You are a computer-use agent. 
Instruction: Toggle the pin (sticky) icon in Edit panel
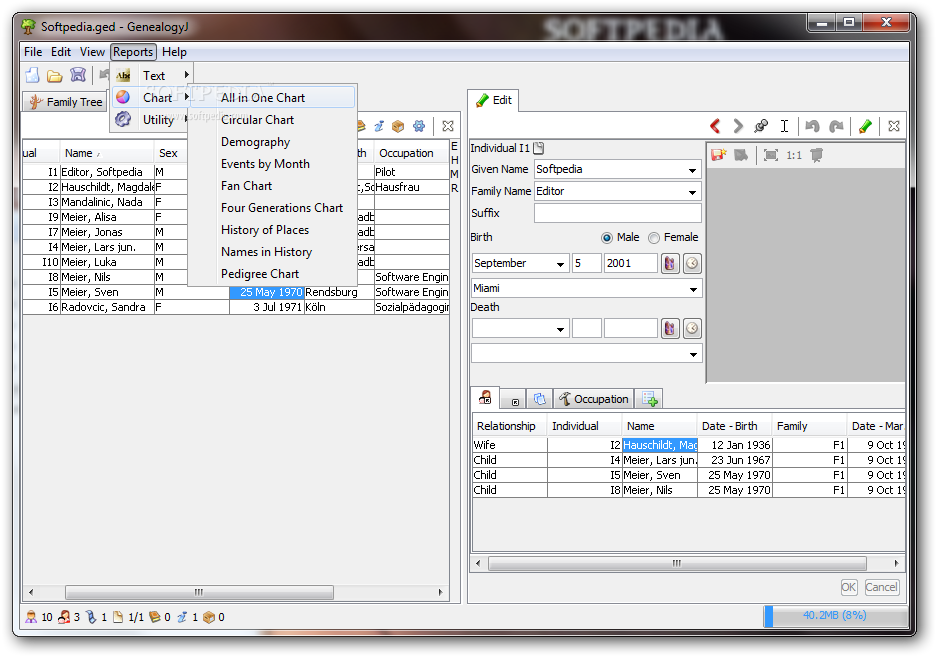coord(761,126)
